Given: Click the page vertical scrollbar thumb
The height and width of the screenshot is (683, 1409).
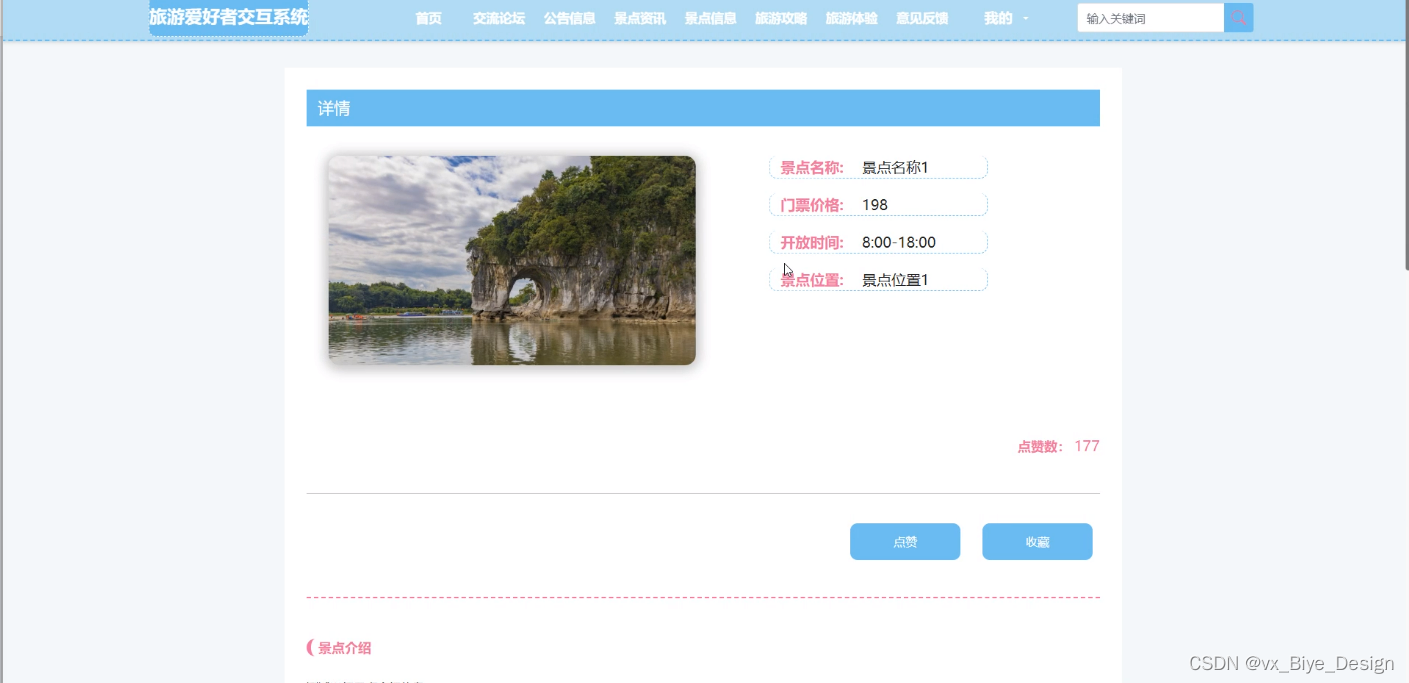Looking at the screenshot, I should click(1405, 135).
